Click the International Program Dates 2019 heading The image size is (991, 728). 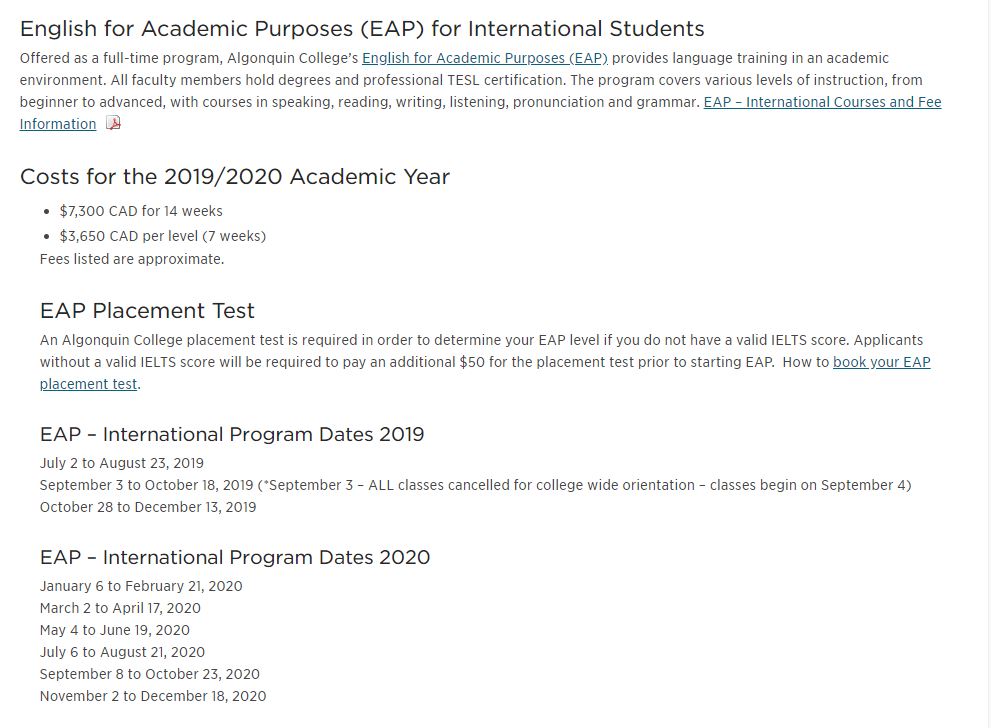click(232, 434)
